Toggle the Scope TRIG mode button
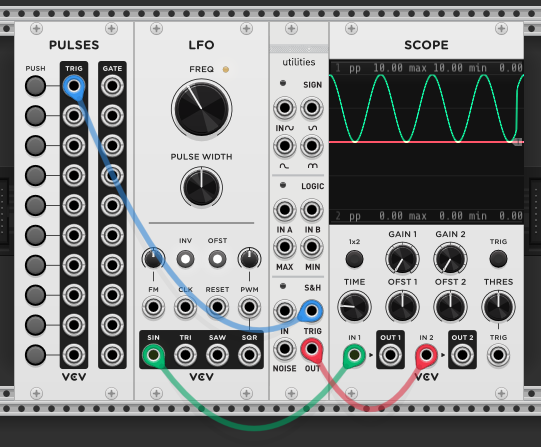 point(498,259)
